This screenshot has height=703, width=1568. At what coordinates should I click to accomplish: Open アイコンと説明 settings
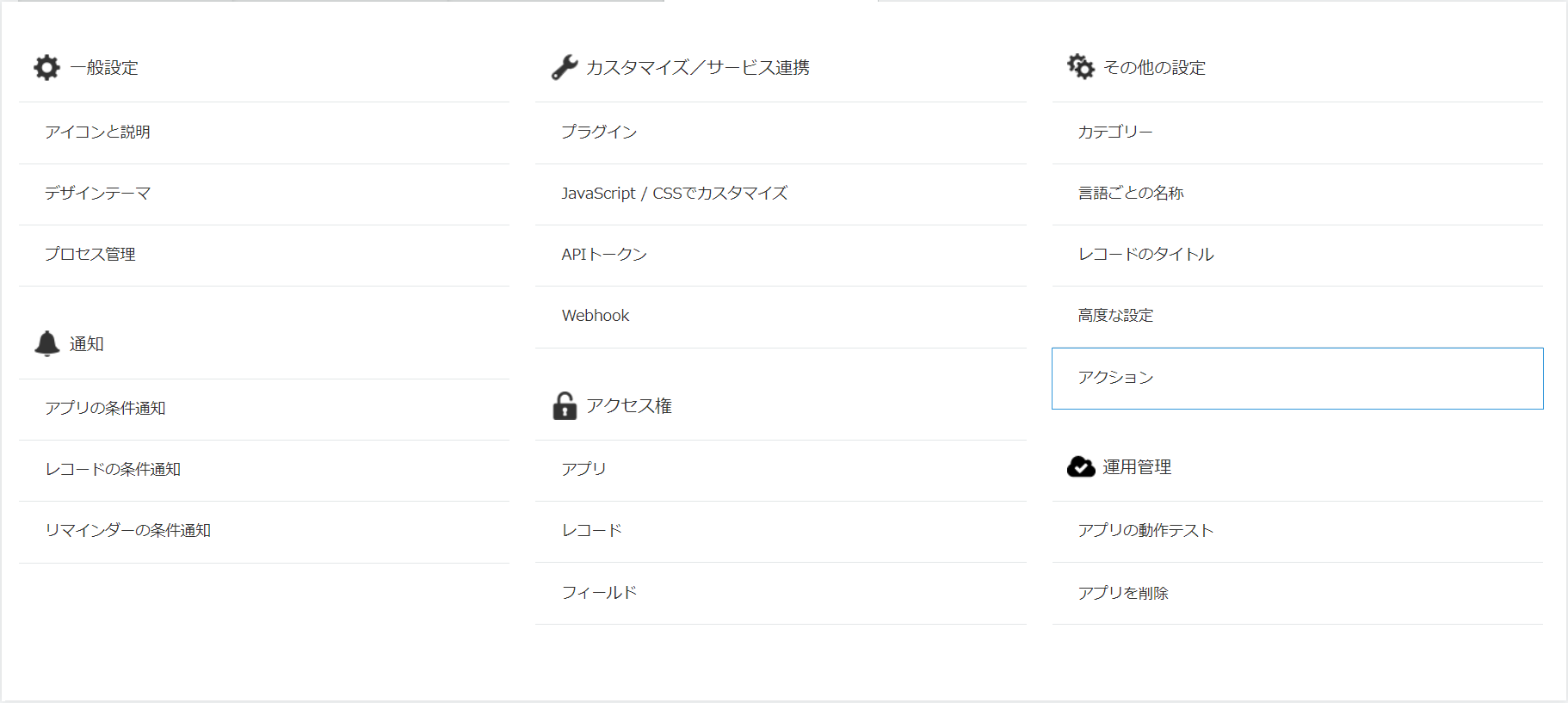(x=264, y=133)
